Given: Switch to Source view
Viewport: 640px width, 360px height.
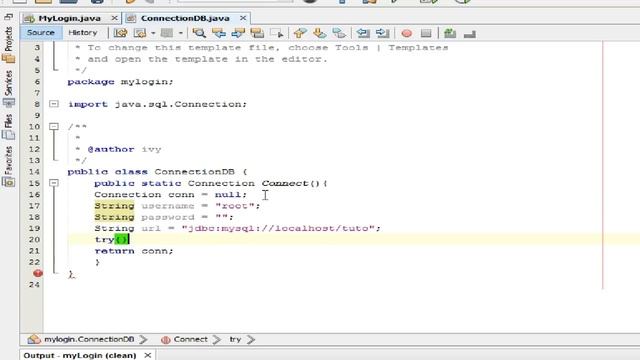Looking at the screenshot, I should click(40, 33).
